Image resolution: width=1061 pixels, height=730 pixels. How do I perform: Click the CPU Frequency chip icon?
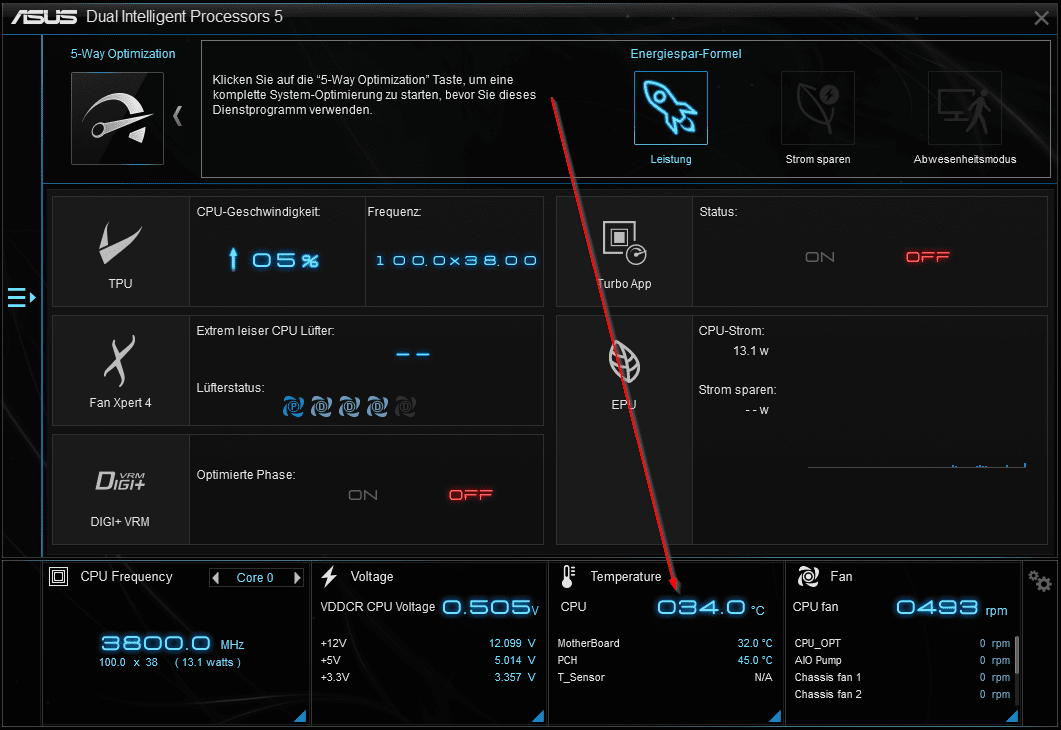tap(59, 576)
